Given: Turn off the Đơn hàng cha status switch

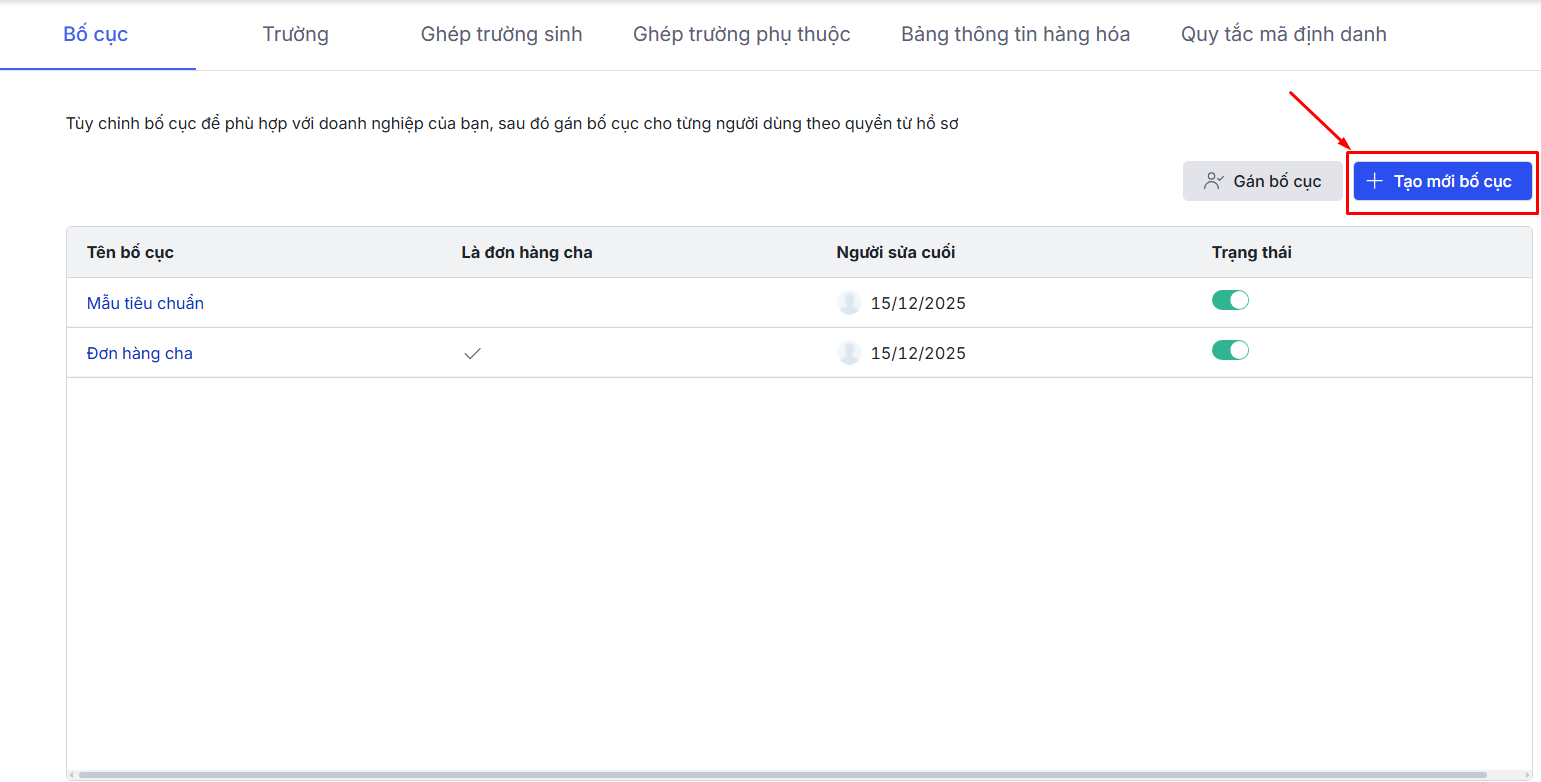Looking at the screenshot, I should 1230,351.
